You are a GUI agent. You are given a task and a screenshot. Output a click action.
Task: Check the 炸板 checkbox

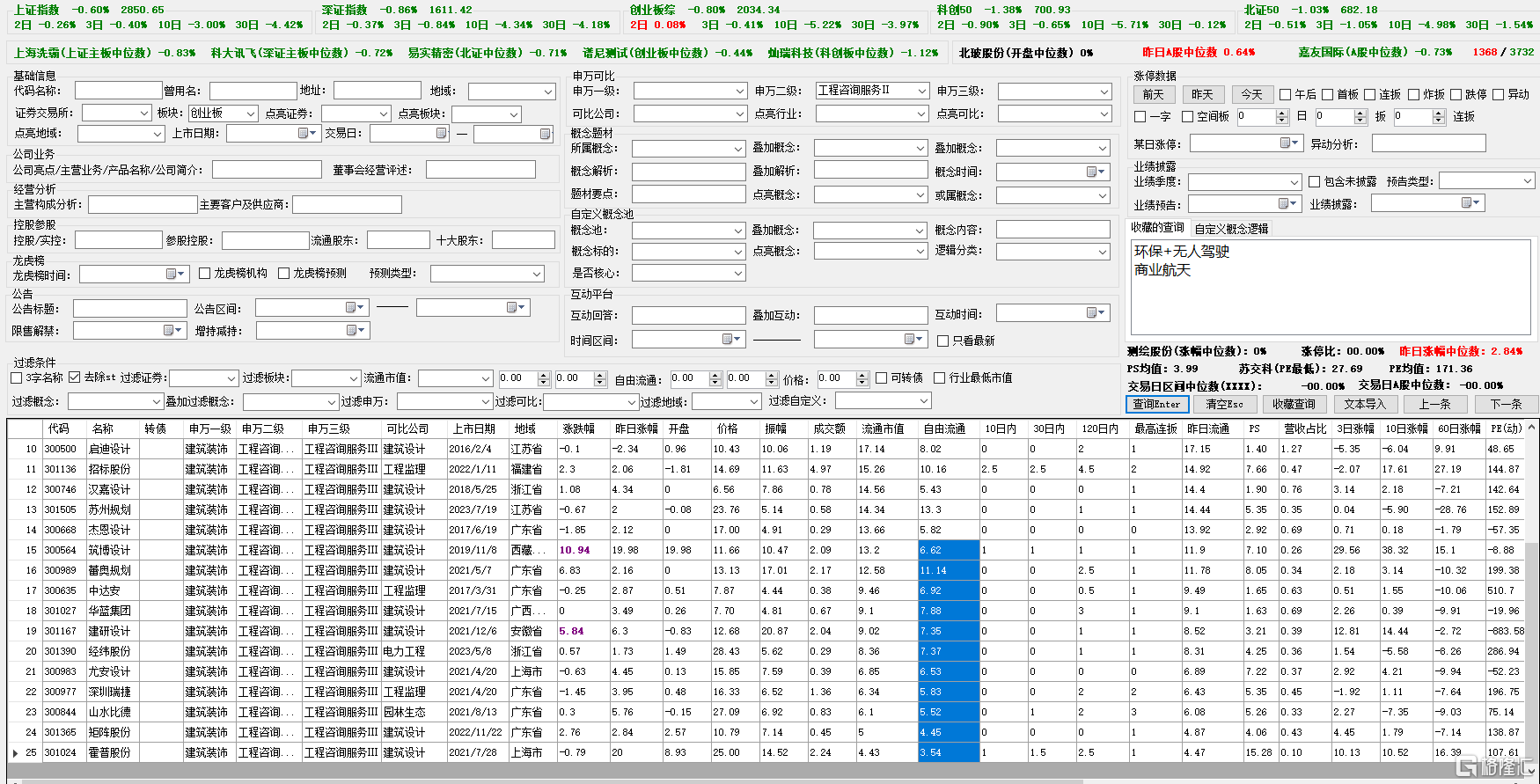[x=1414, y=95]
